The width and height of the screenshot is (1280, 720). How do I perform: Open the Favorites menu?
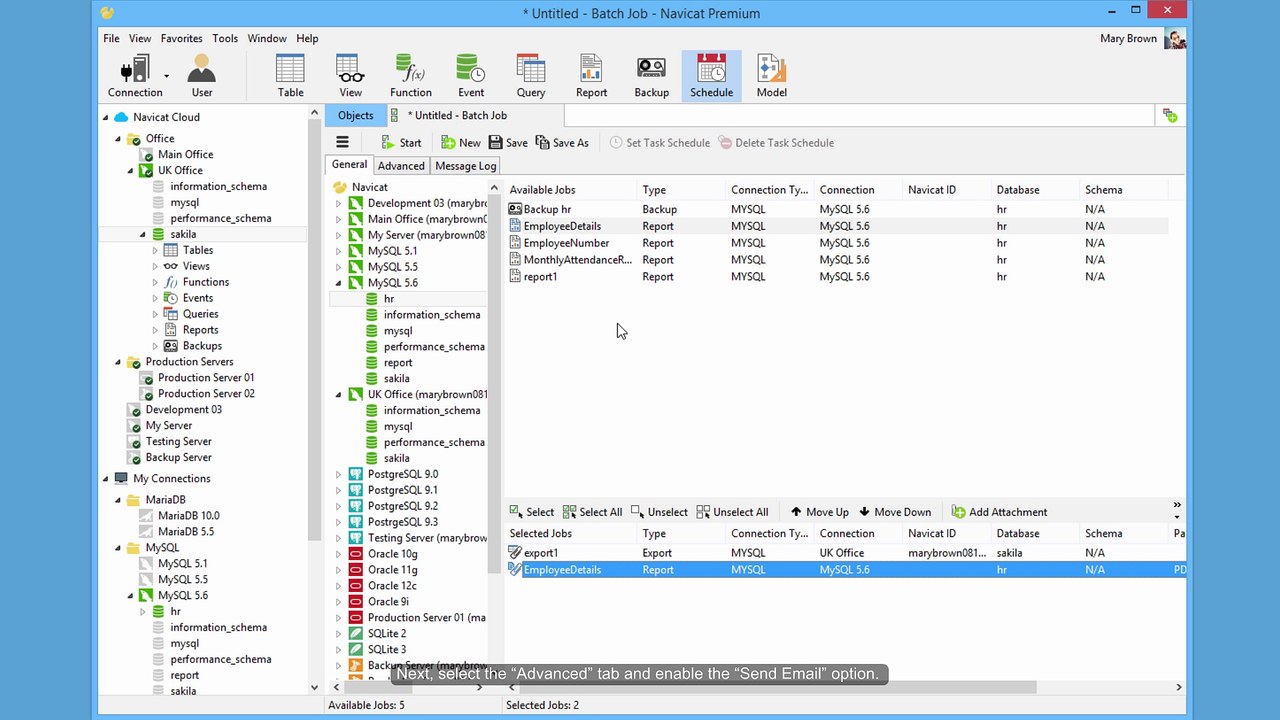pyautogui.click(x=181, y=39)
